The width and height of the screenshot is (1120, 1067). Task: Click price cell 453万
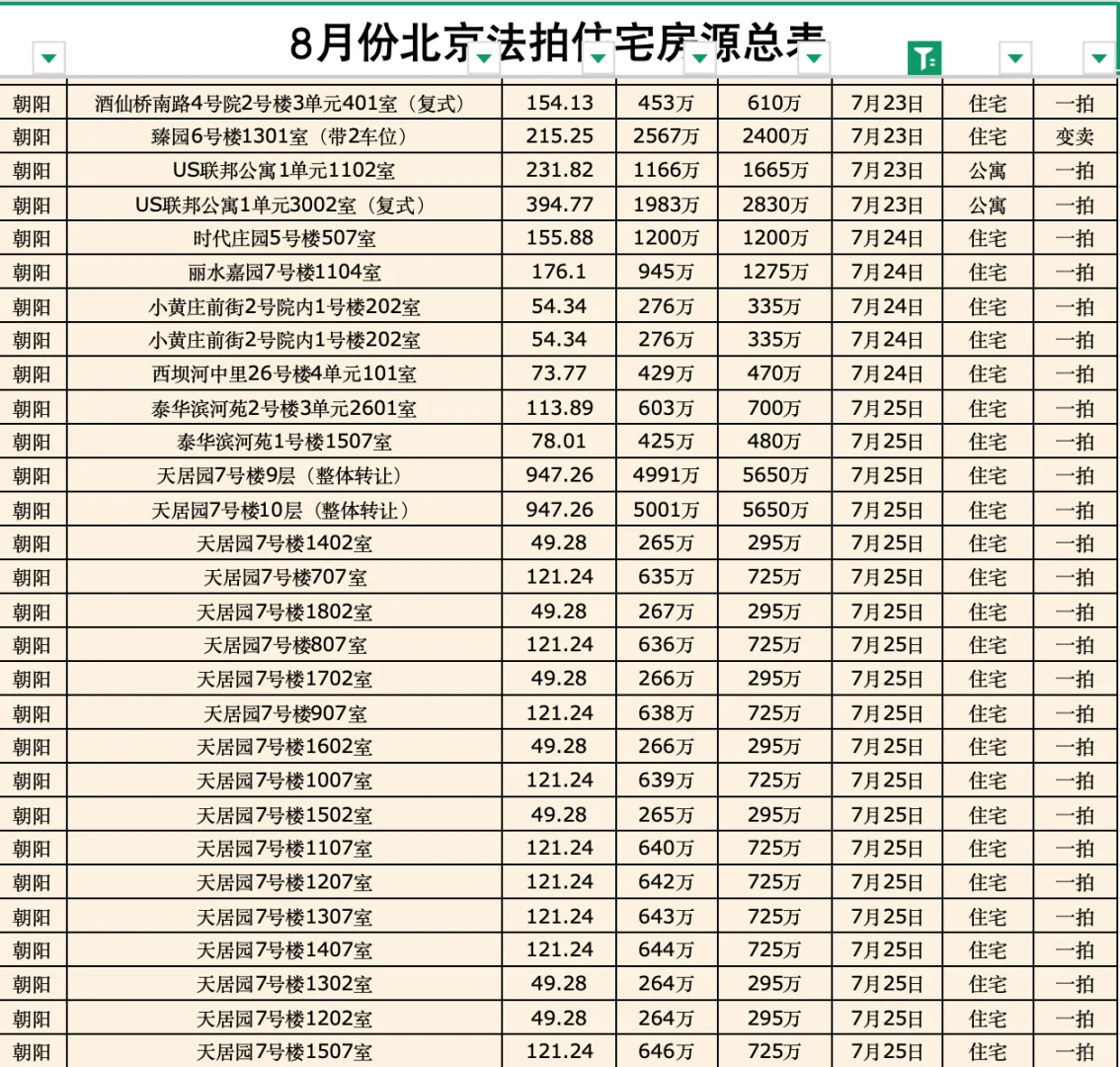pyautogui.click(x=666, y=104)
